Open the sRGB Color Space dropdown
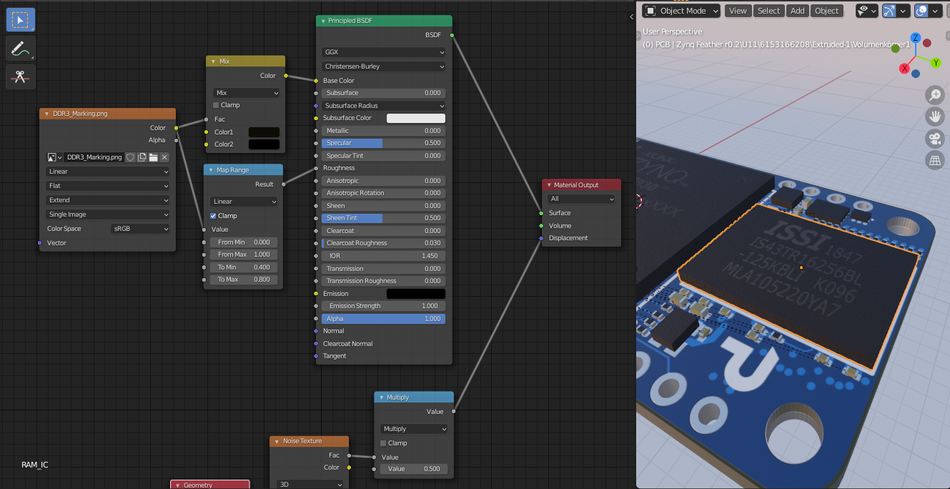This screenshot has width=950, height=489. 141,228
